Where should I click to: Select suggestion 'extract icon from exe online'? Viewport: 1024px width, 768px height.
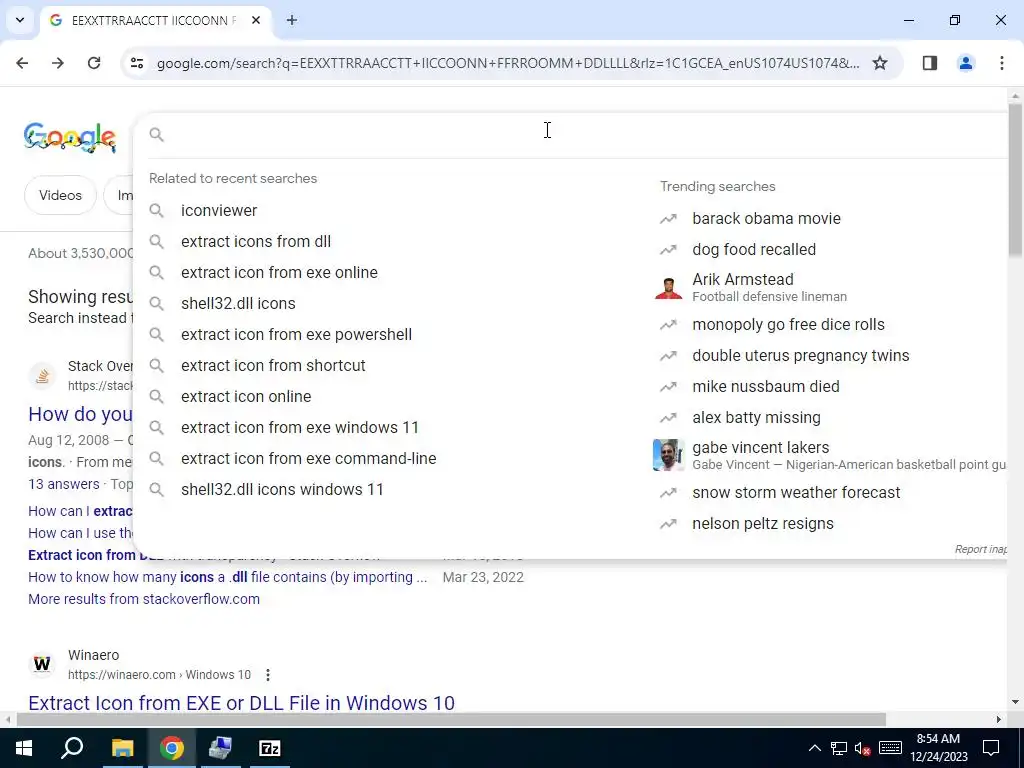click(279, 272)
